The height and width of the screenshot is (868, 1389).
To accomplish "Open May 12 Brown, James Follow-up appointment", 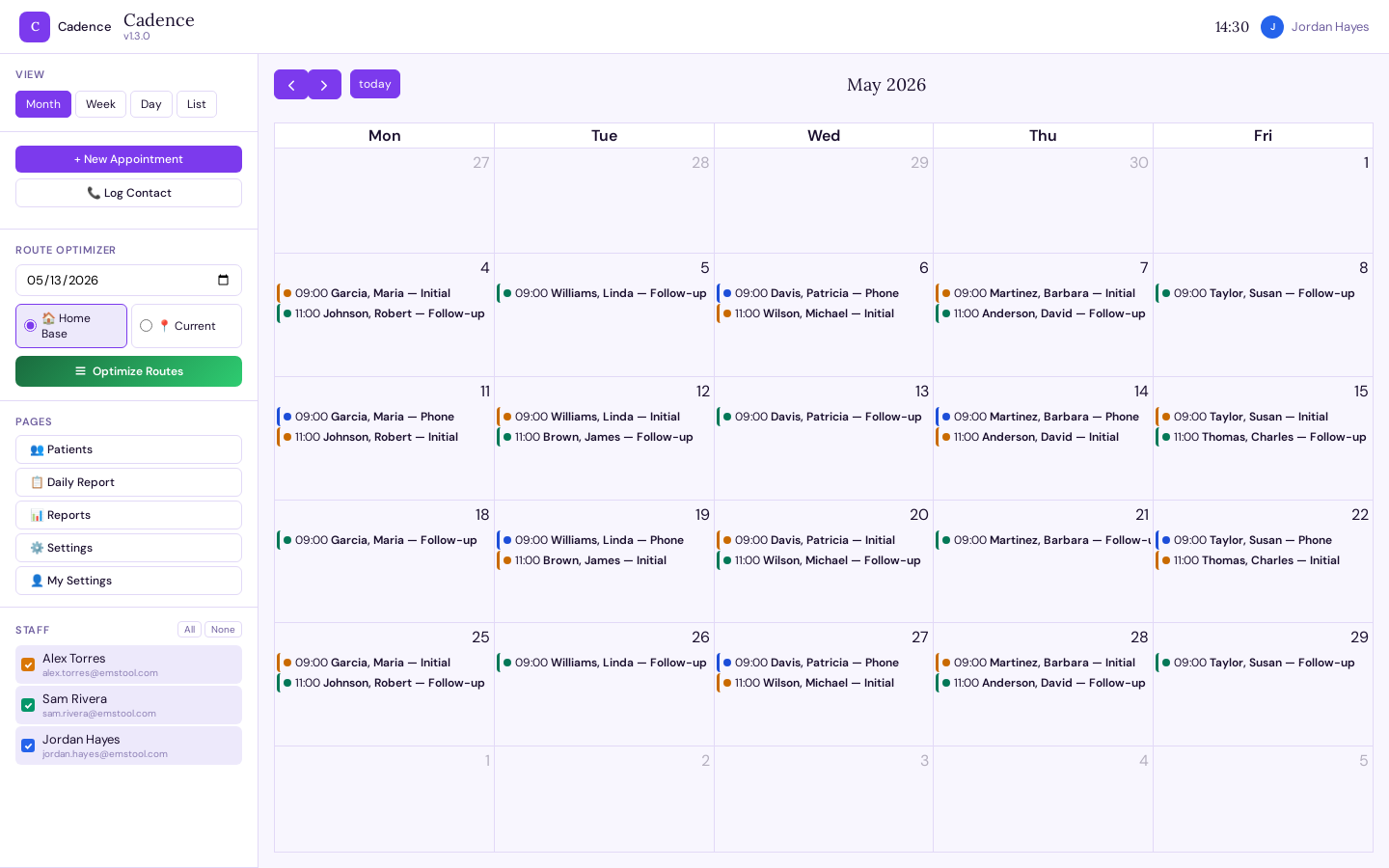I will 604,437.
